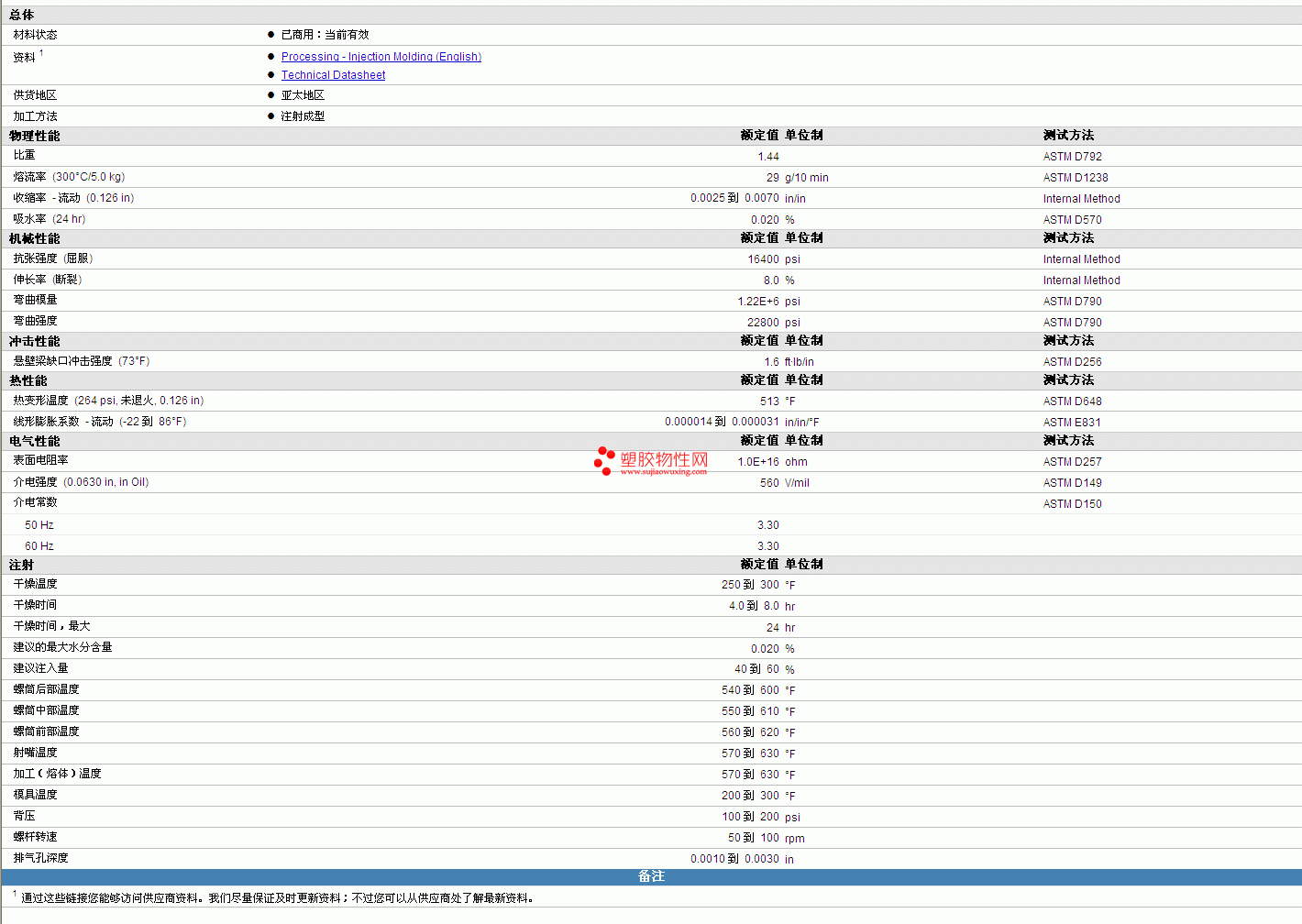This screenshot has width=1302, height=924.
Task: Click ASTM D1238 test method
Action: pyautogui.click(x=1075, y=178)
